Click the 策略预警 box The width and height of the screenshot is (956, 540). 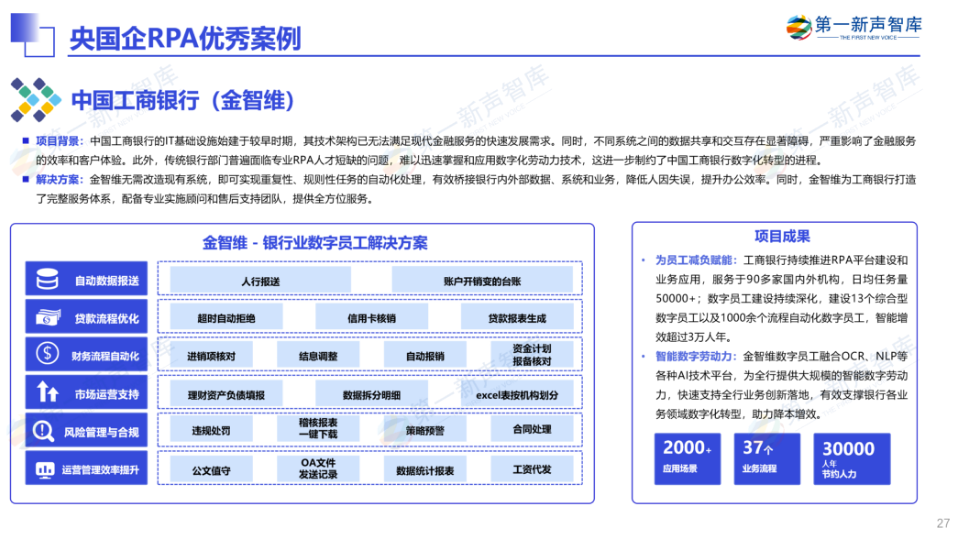(x=425, y=430)
